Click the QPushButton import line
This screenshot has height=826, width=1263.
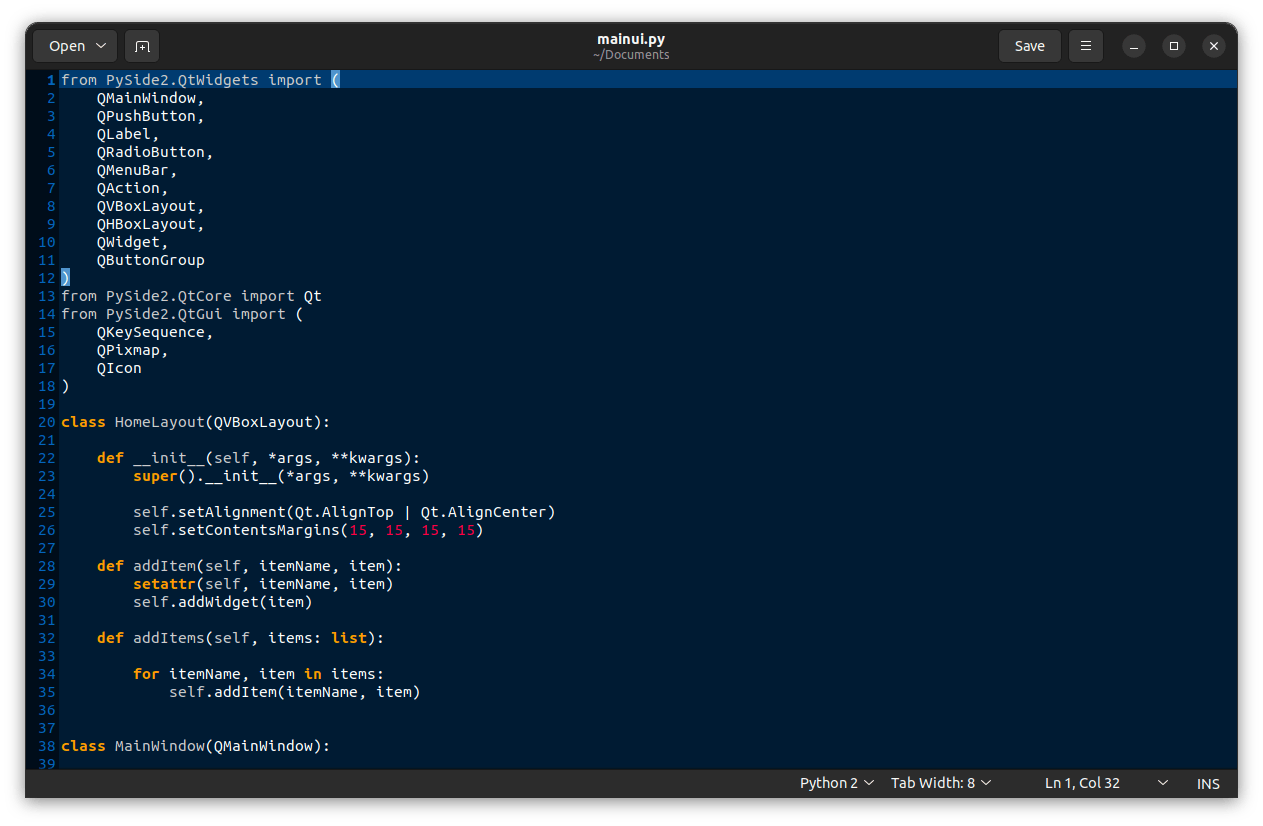click(150, 116)
